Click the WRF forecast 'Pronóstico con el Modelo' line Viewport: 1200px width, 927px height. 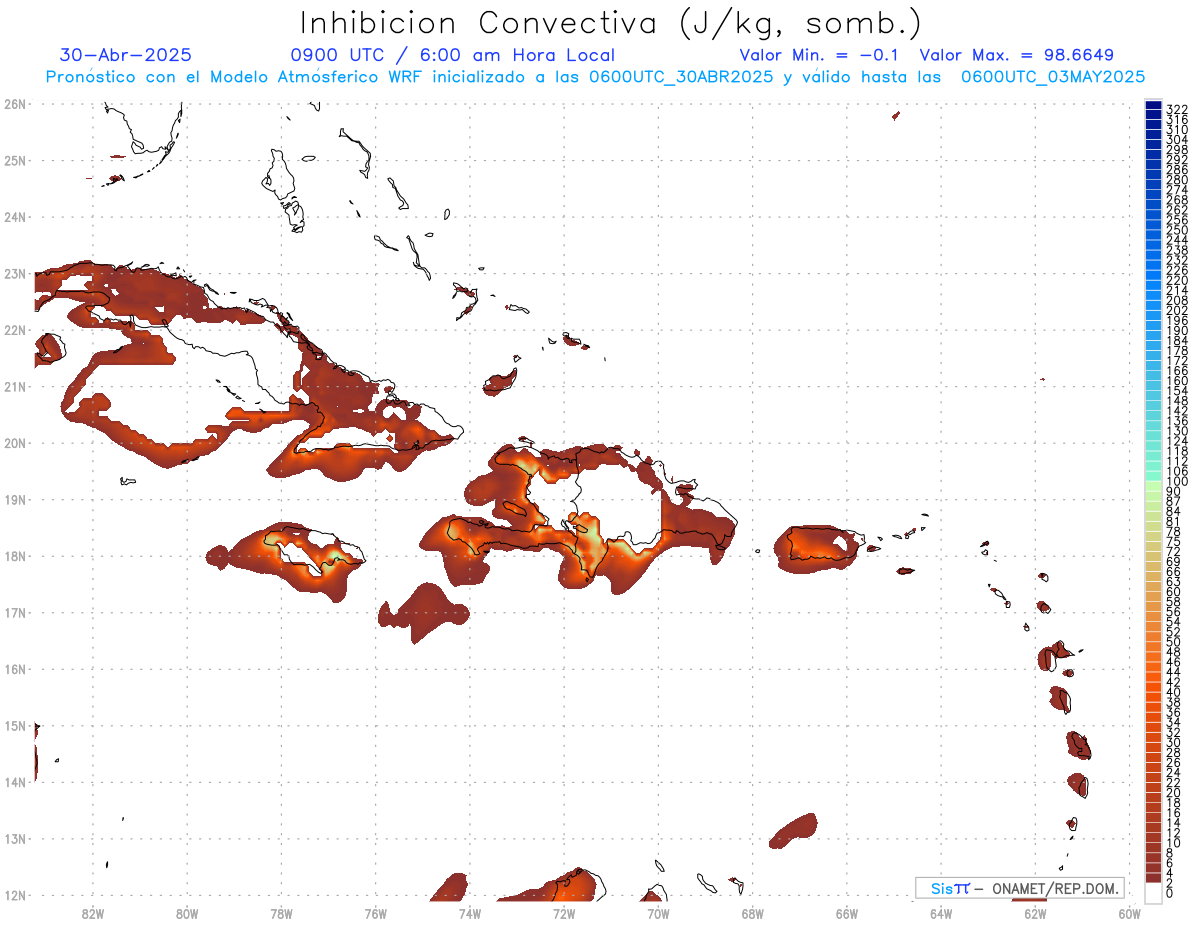(x=595, y=77)
